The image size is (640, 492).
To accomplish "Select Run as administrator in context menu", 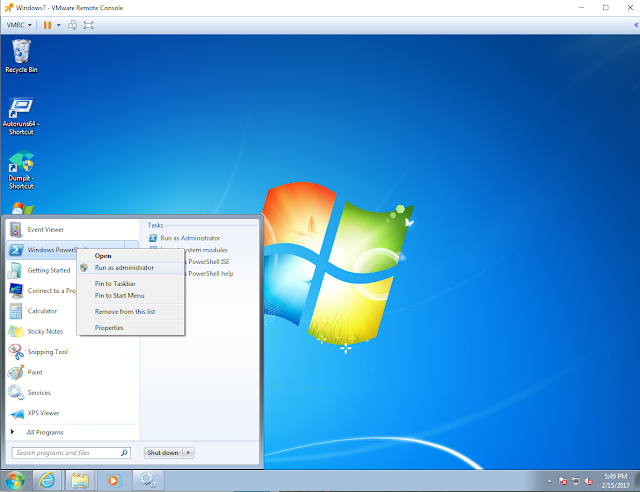I will click(131, 268).
